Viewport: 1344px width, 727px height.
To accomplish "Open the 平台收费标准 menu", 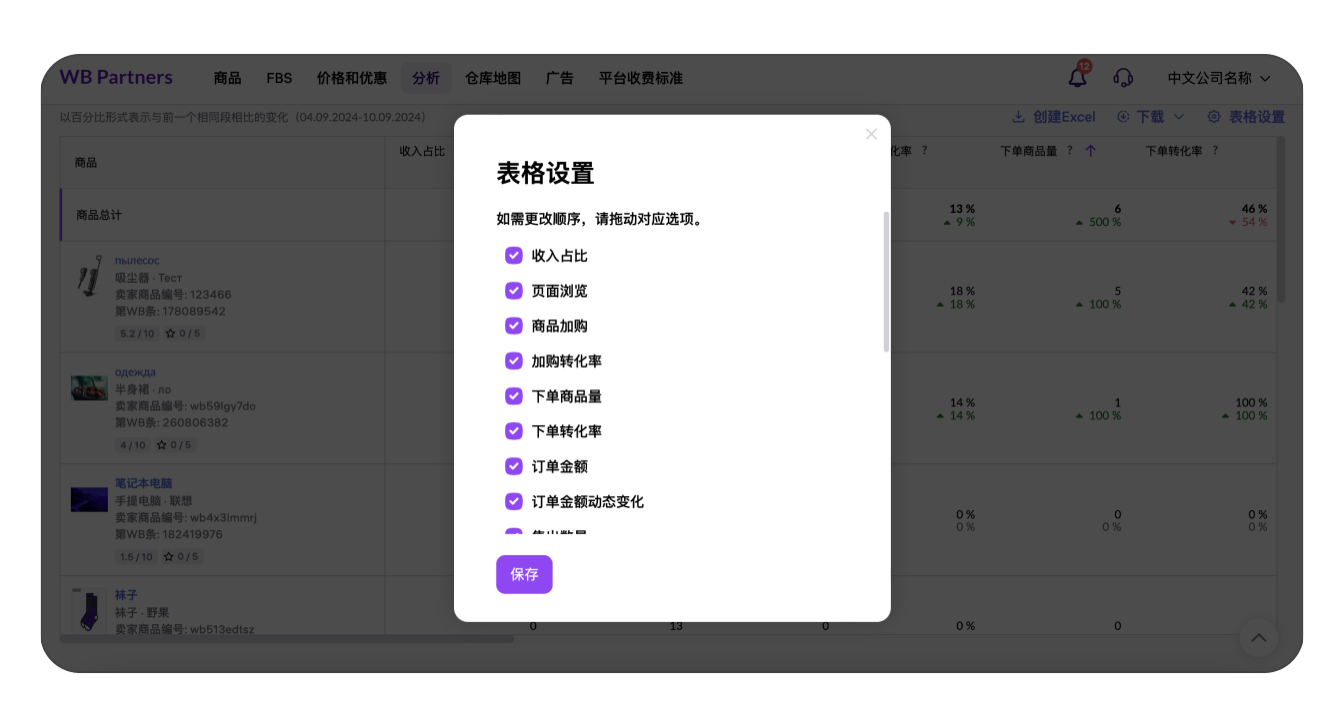I will point(641,78).
